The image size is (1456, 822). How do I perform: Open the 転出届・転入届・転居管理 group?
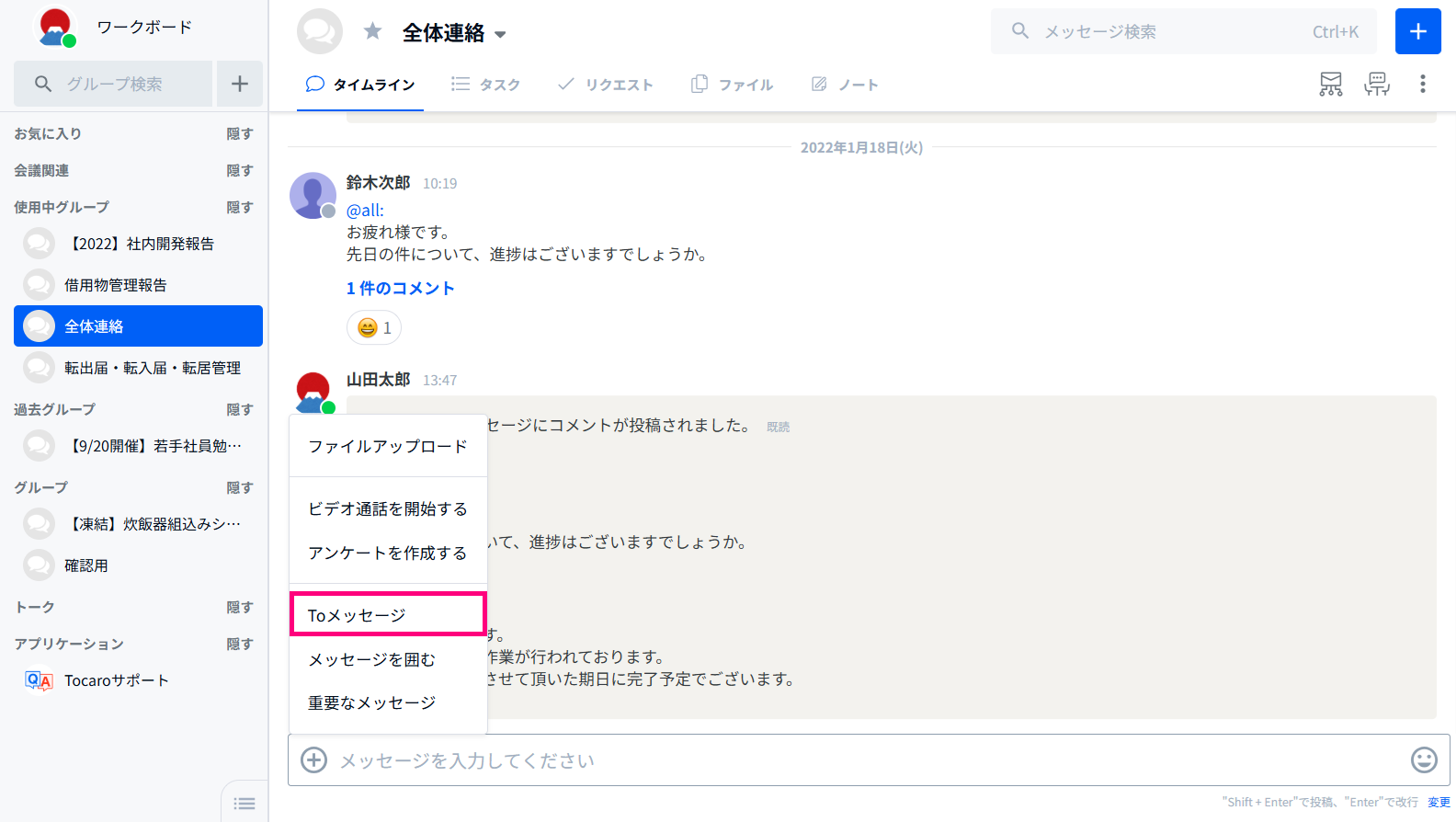138,368
